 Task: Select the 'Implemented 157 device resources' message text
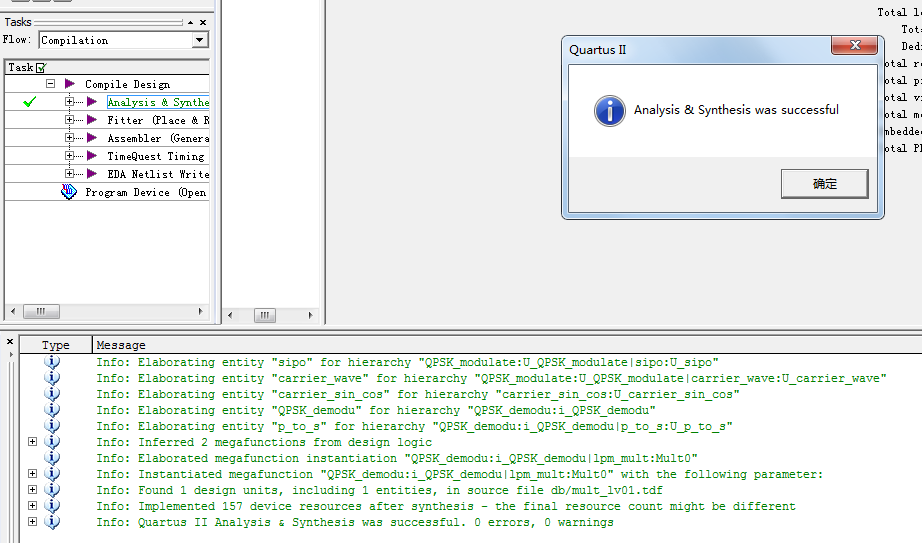[446, 506]
